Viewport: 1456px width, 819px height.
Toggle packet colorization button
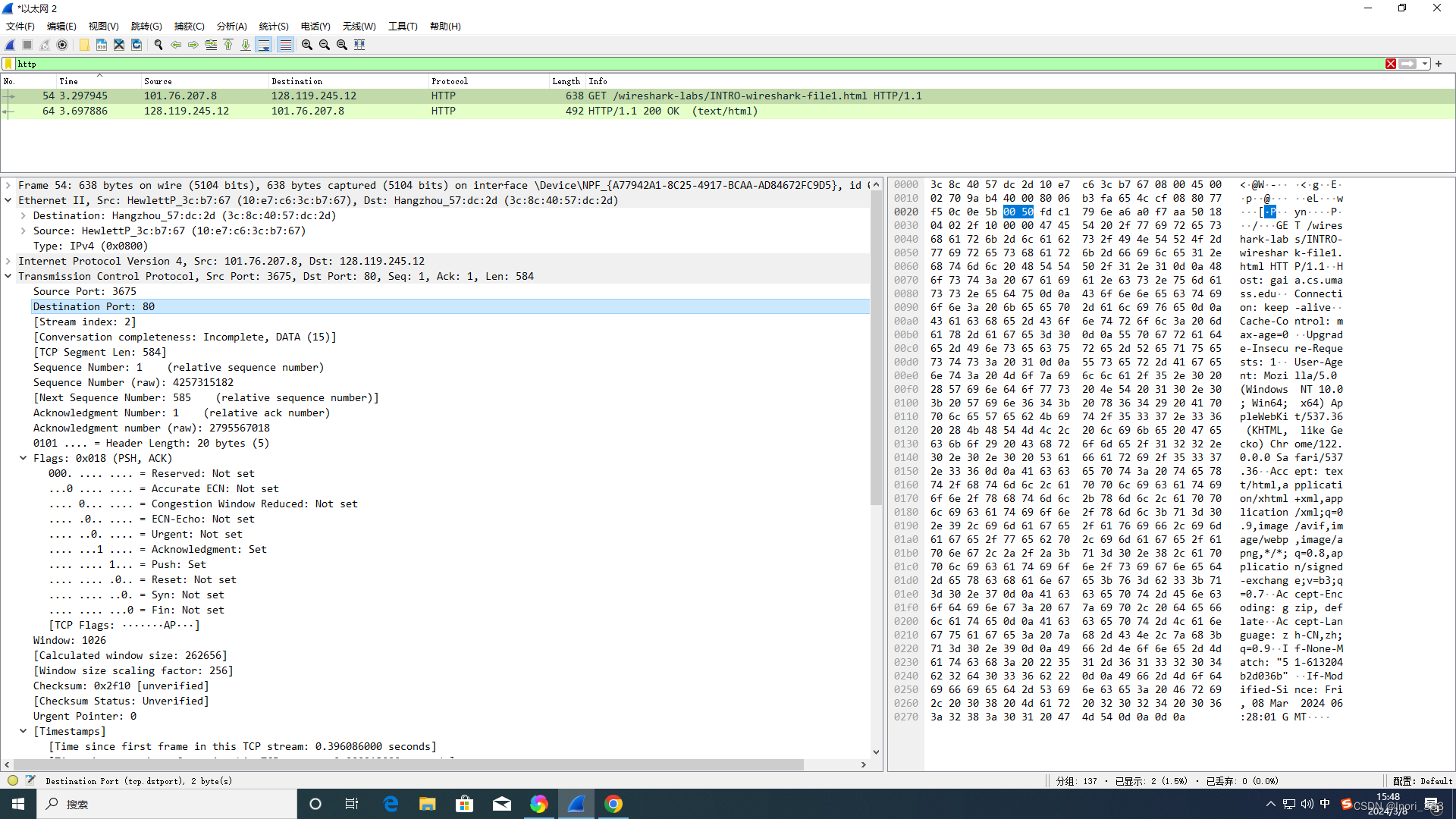point(285,45)
